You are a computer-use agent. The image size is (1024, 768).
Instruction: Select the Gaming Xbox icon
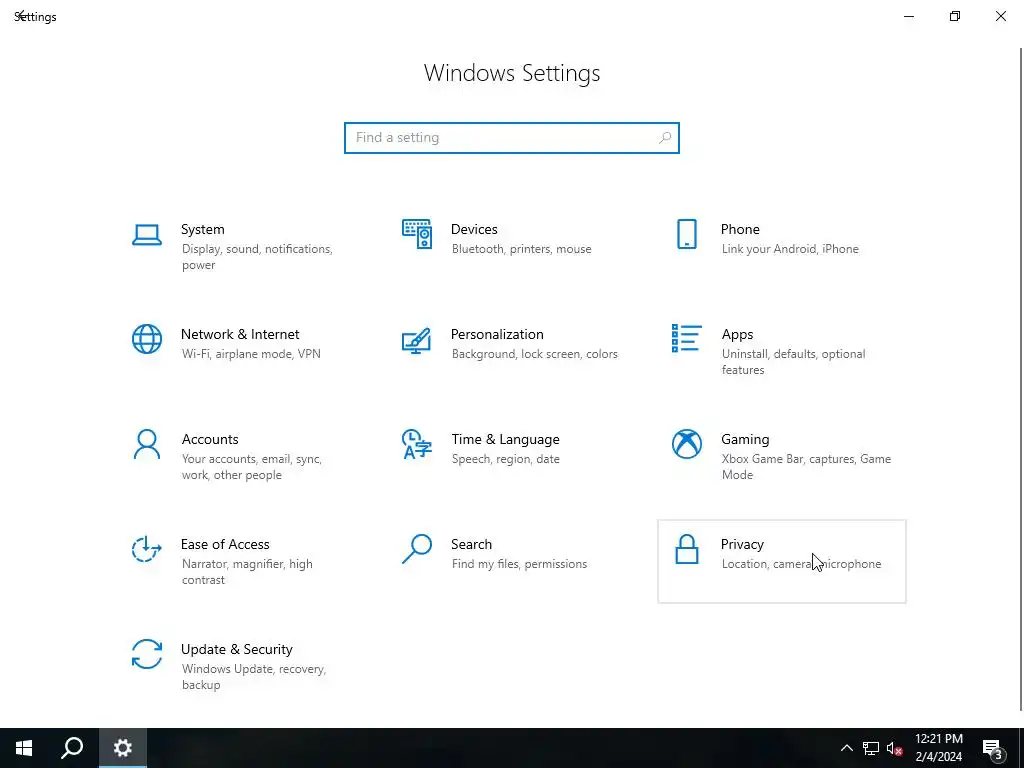[x=686, y=444]
